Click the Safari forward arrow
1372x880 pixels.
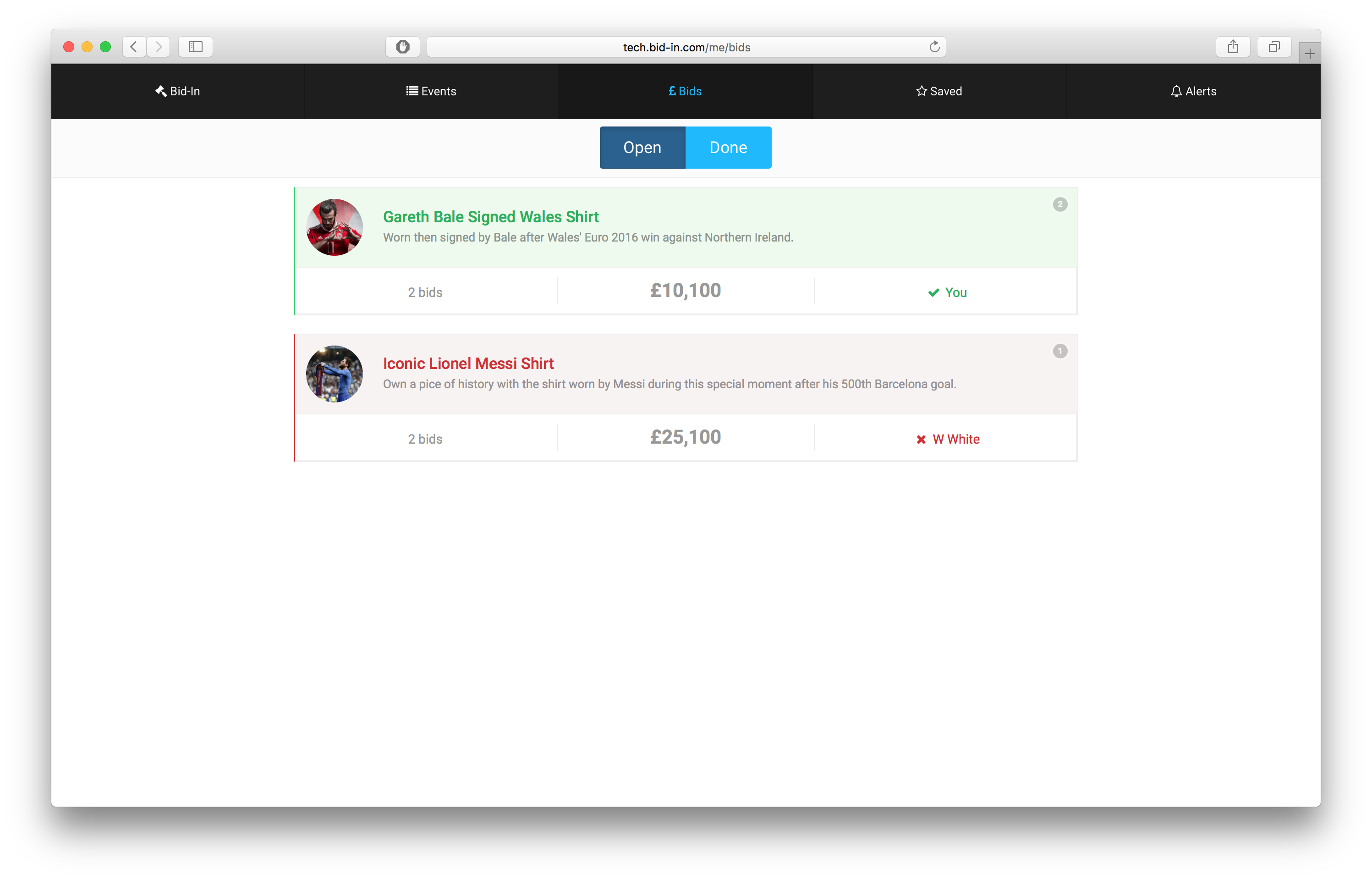point(159,47)
